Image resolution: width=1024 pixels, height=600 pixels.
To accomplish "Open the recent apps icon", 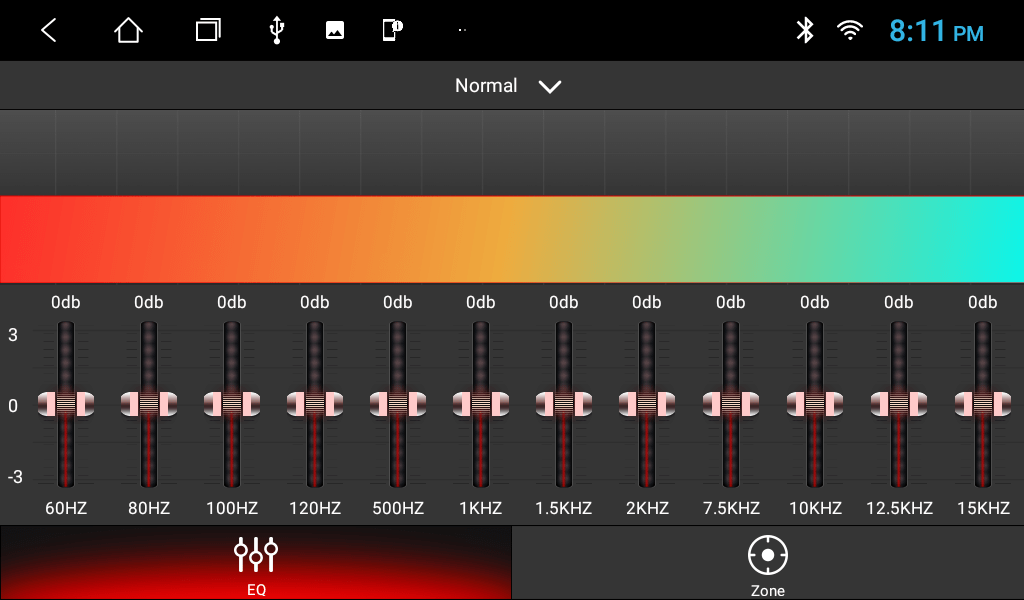I will pyautogui.click(x=207, y=31).
